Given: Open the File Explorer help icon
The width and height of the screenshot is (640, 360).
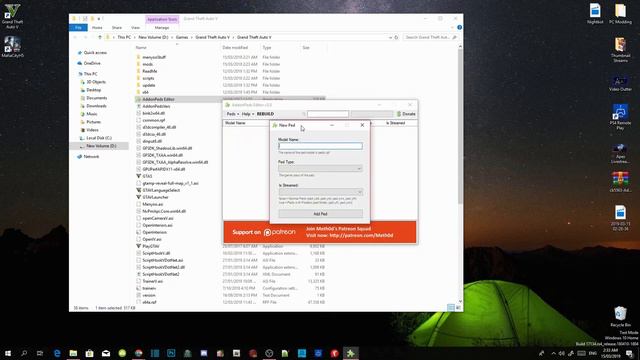Looking at the screenshot, I should 460,27.
